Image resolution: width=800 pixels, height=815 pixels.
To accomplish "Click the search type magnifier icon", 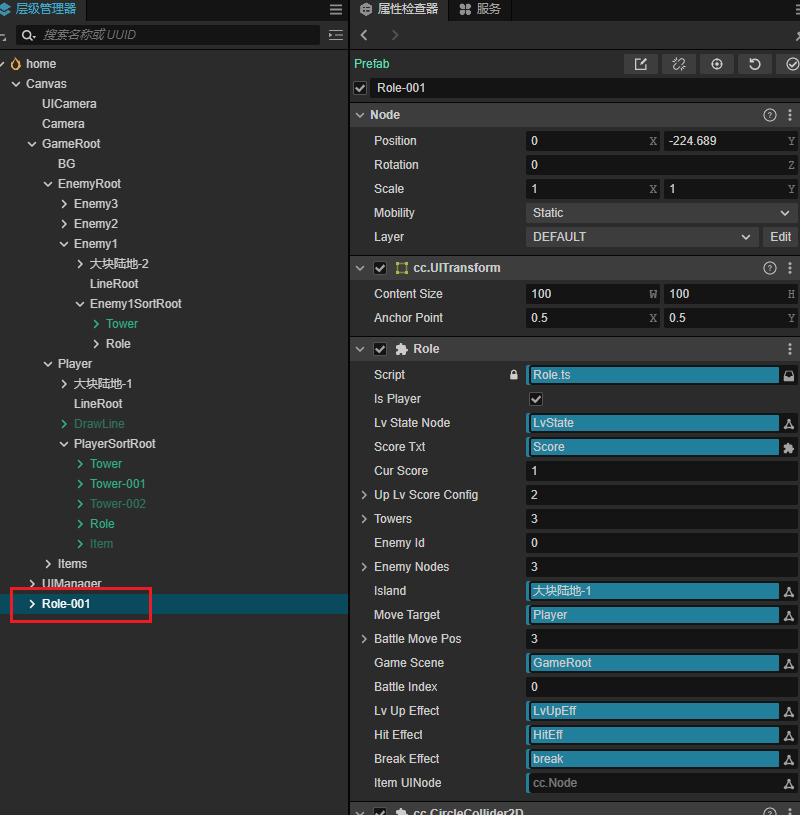I will (x=28, y=35).
